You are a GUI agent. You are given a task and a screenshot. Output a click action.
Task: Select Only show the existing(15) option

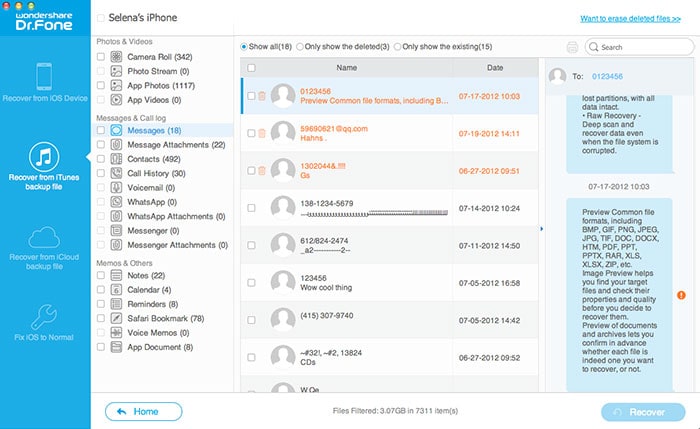(397, 46)
